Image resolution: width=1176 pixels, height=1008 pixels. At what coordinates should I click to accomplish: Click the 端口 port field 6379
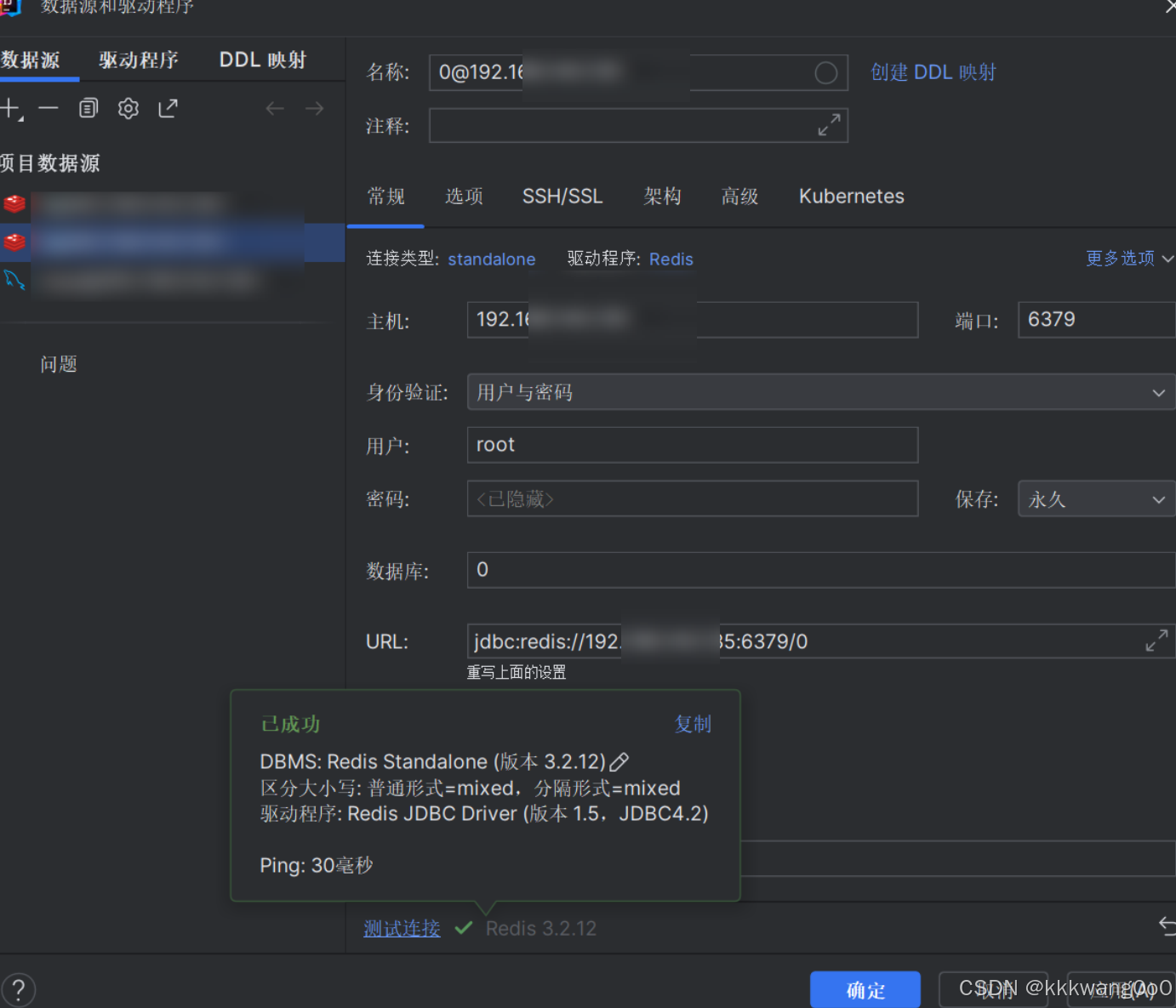coord(1097,320)
